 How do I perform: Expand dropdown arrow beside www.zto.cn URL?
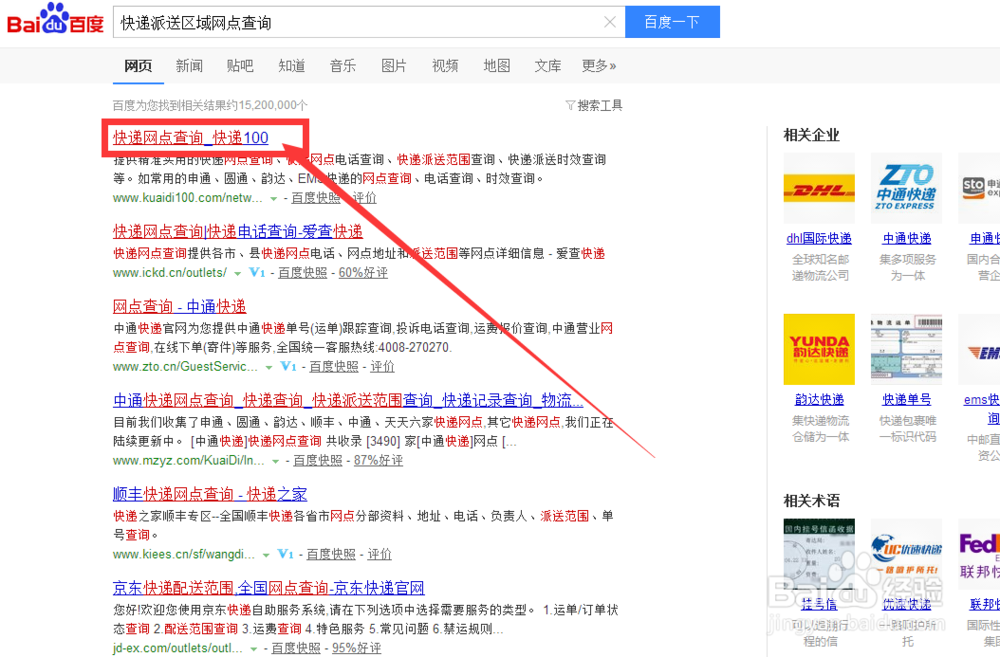click(x=269, y=367)
